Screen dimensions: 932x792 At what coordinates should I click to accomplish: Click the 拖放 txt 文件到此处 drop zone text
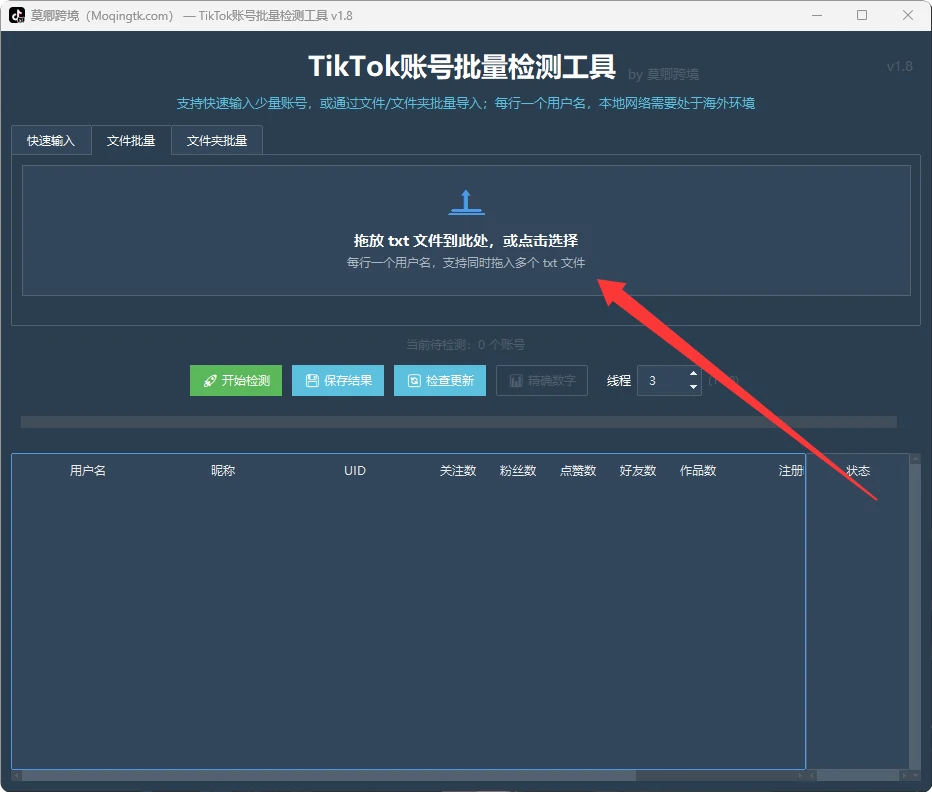[466, 240]
